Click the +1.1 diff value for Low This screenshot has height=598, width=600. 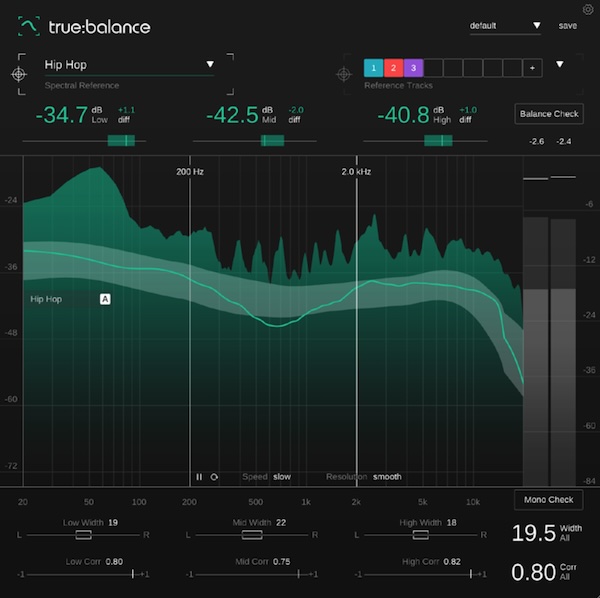tap(126, 110)
